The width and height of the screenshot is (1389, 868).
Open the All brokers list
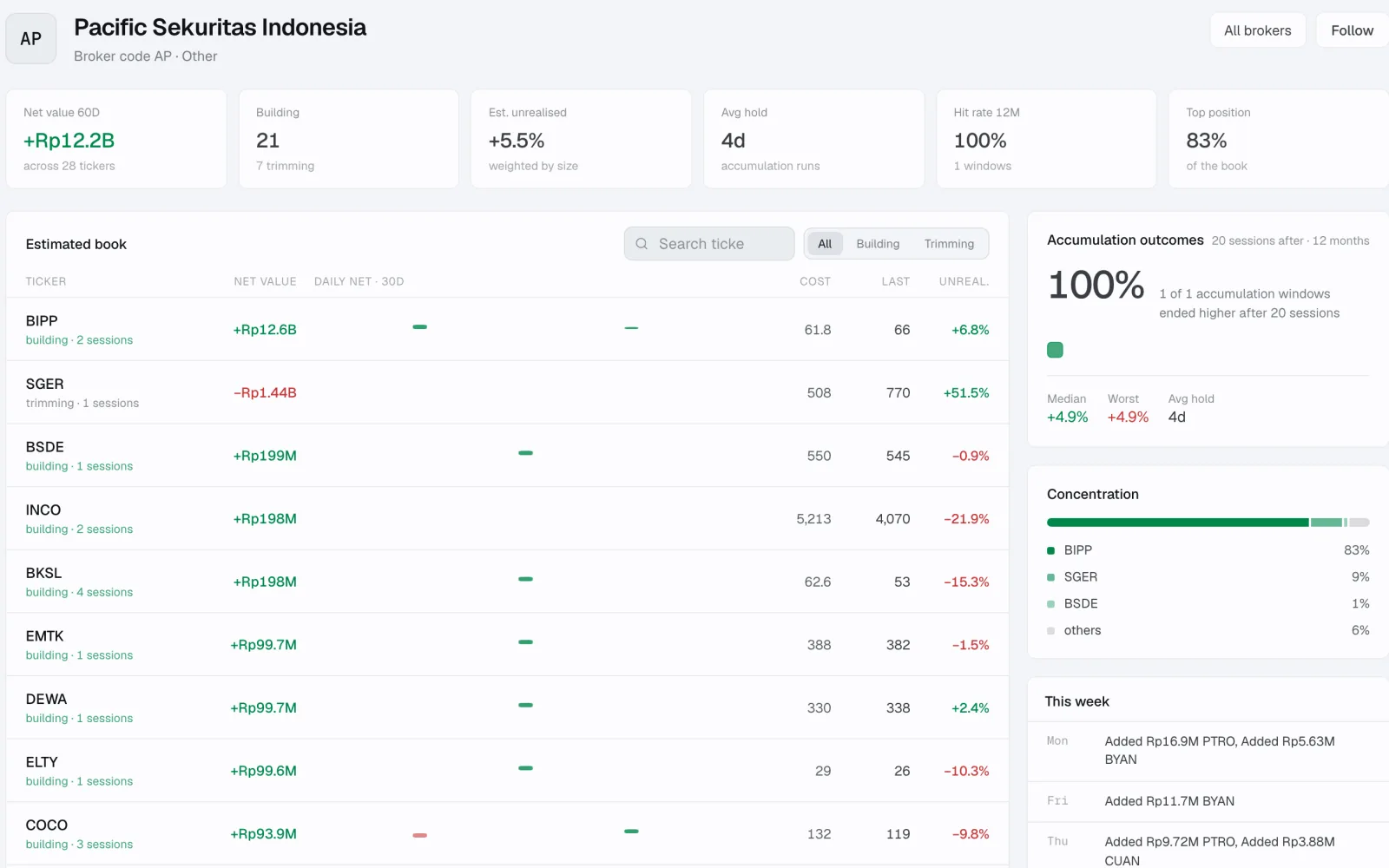coord(1258,30)
